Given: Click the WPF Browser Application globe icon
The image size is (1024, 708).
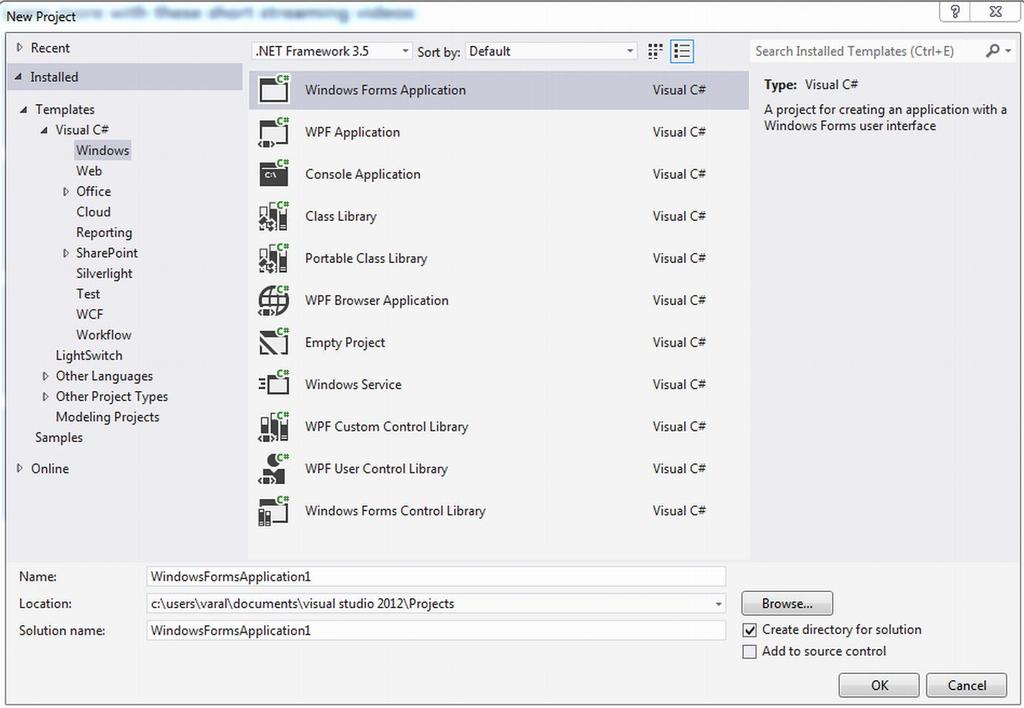Looking at the screenshot, I should [274, 300].
